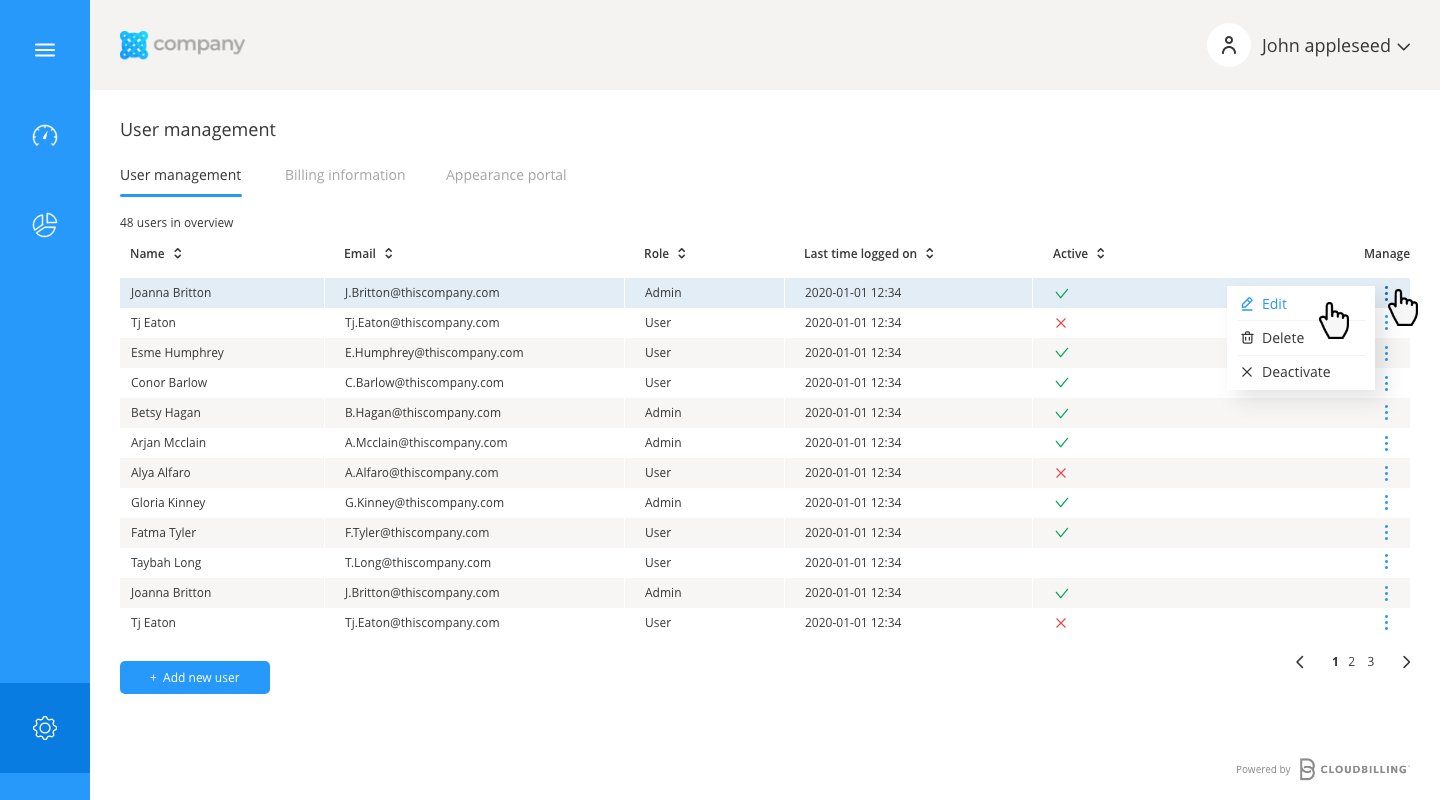Viewport: 1440px width, 800px height.
Task: Click the green active checkmark for Fatma Tyler
Action: coord(1062,533)
